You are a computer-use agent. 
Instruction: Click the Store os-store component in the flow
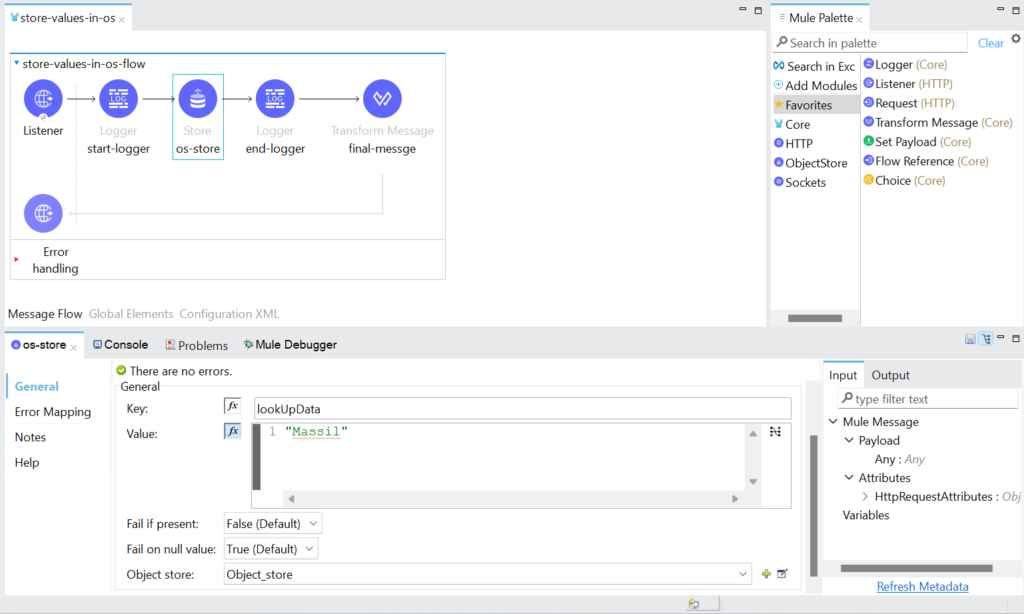197,99
